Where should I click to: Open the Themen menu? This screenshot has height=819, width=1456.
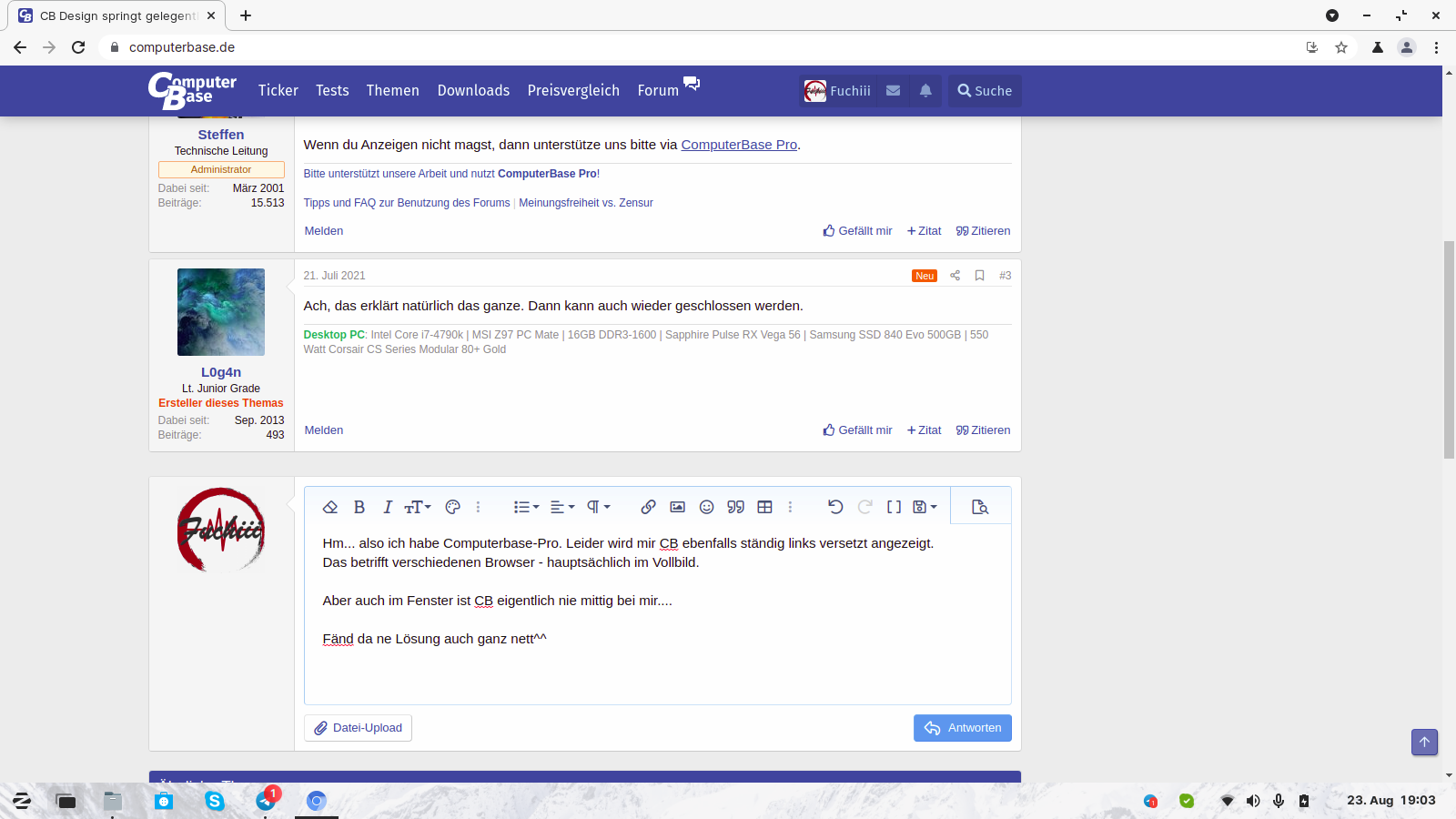pyautogui.click(x=393, y=90)
